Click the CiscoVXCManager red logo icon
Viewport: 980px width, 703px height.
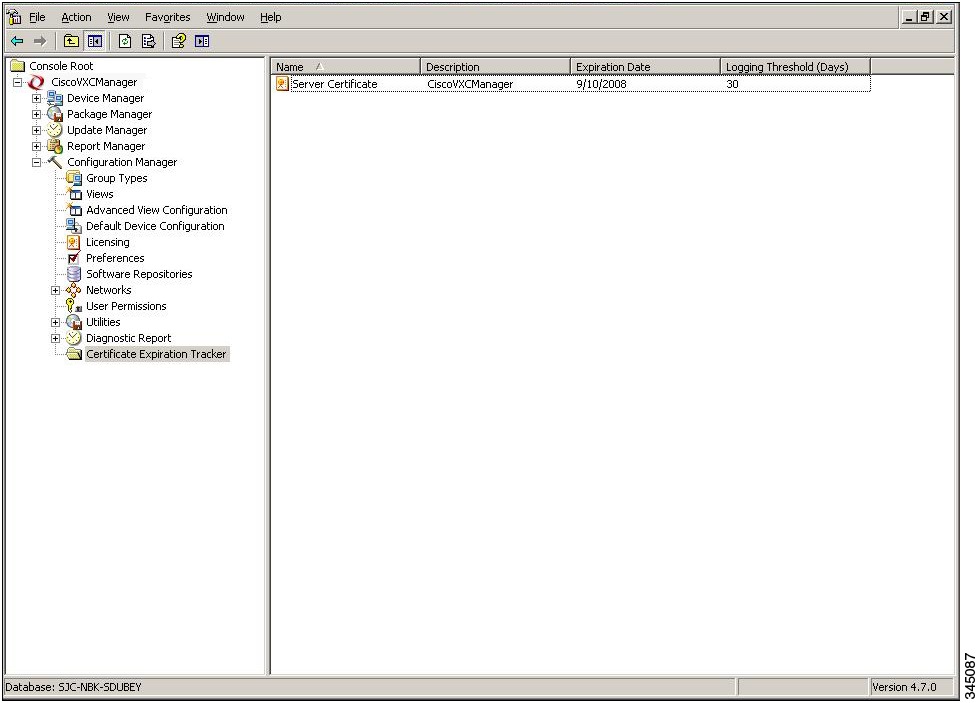(36, 82)
